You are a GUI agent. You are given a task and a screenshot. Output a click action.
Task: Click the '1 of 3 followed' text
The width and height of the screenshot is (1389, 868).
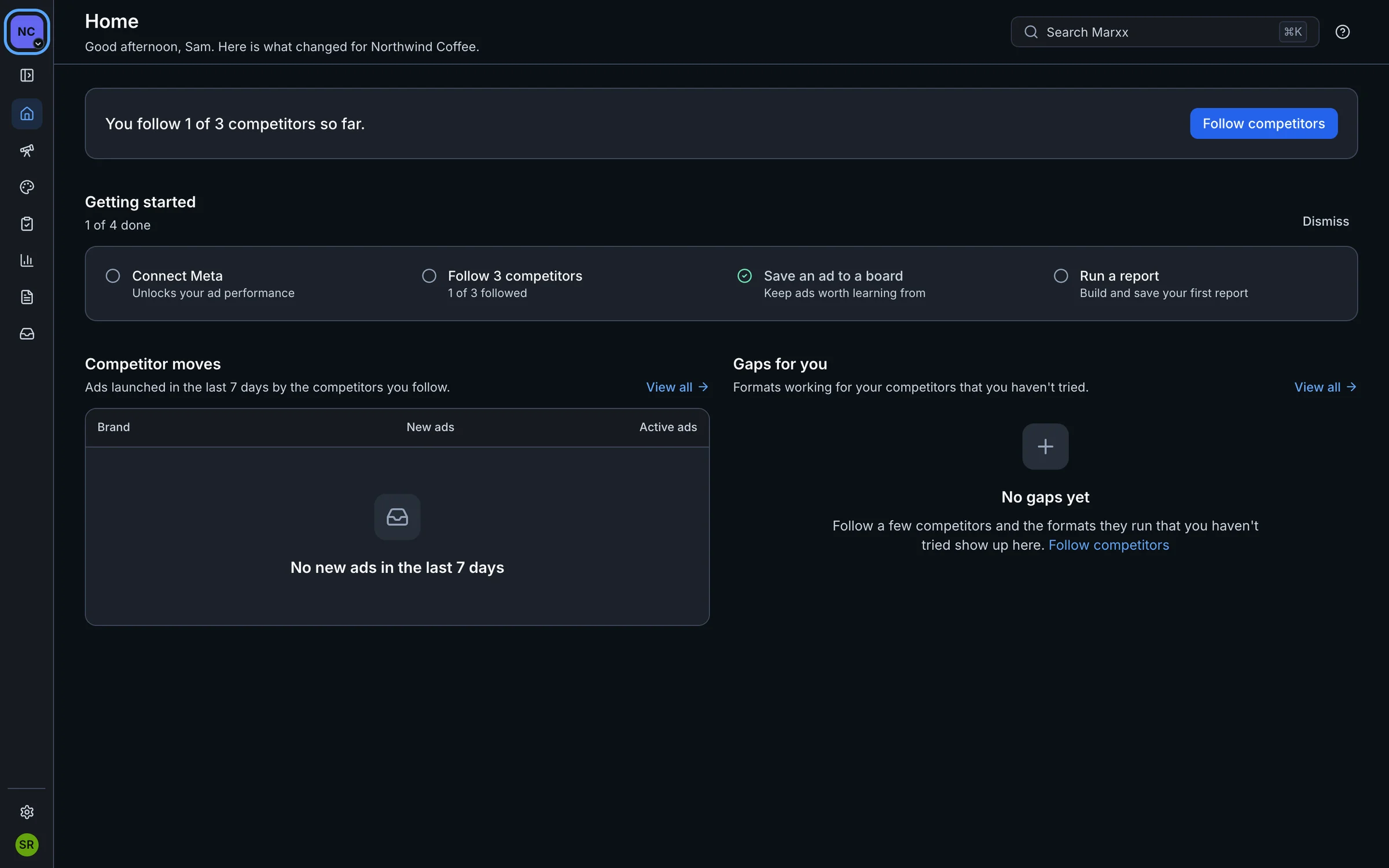pos(487,293)
